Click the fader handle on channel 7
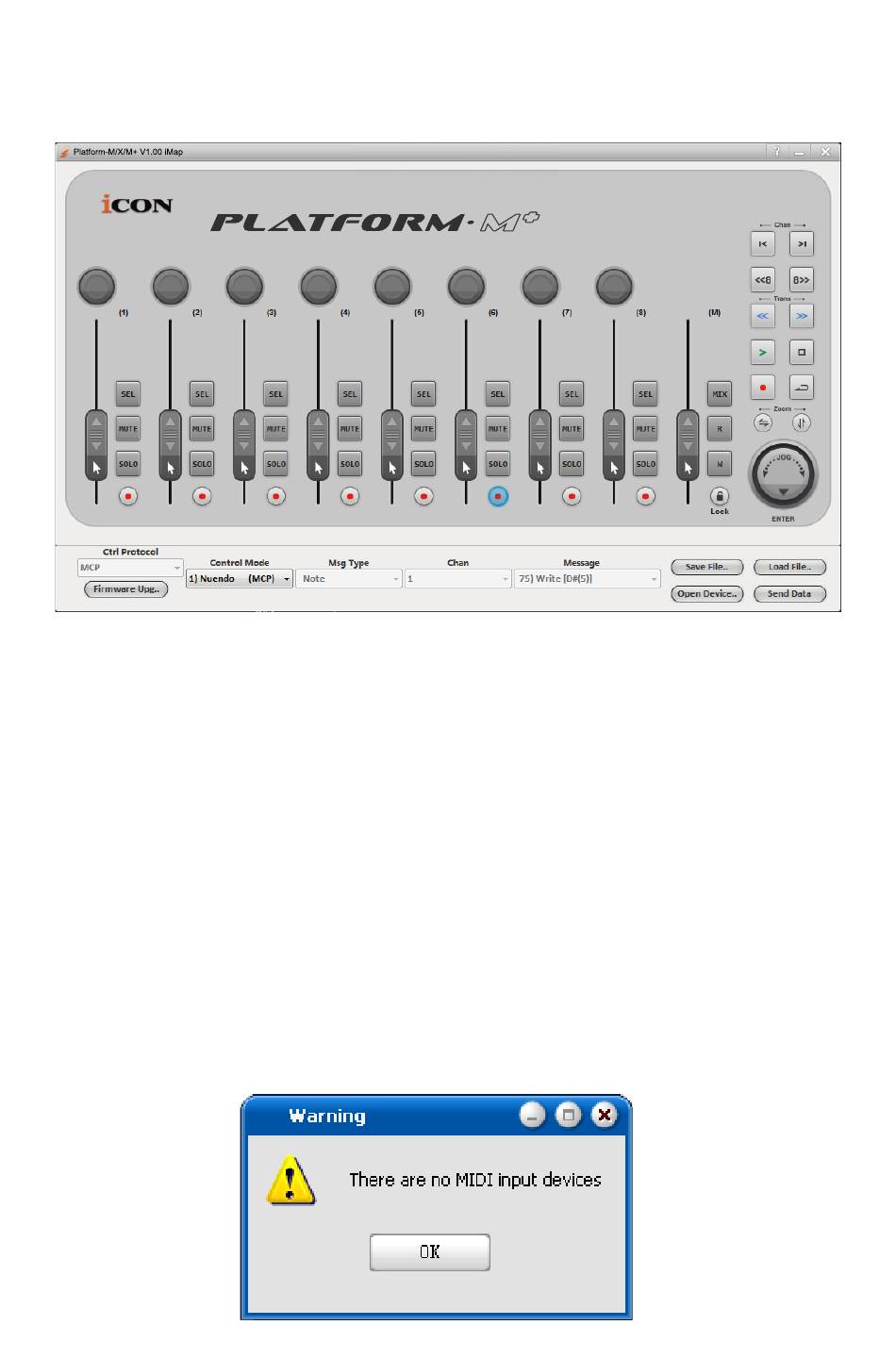The image size is (896, 1358). pyautogui.click(x=539, y=445)
